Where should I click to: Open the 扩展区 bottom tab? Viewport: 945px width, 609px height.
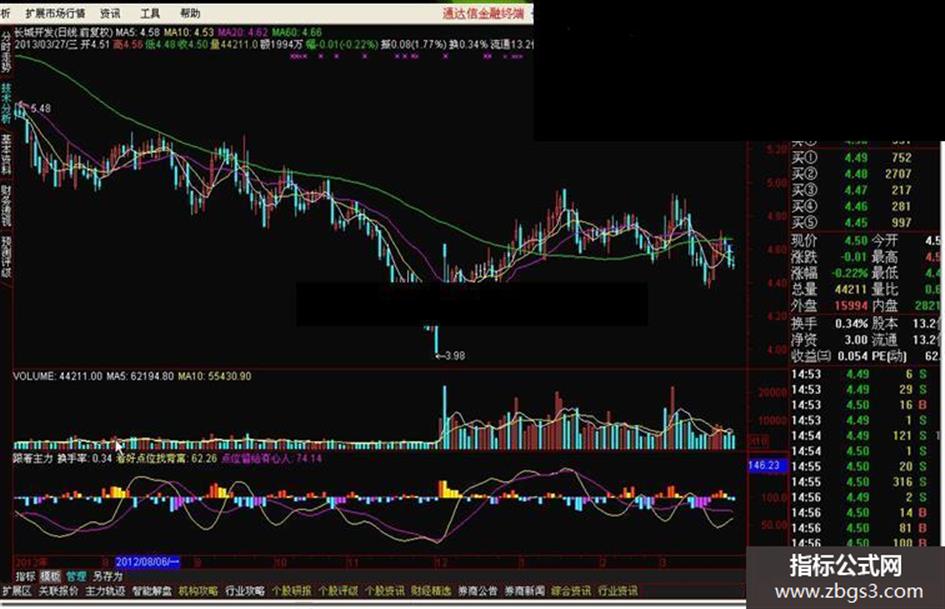16,591
